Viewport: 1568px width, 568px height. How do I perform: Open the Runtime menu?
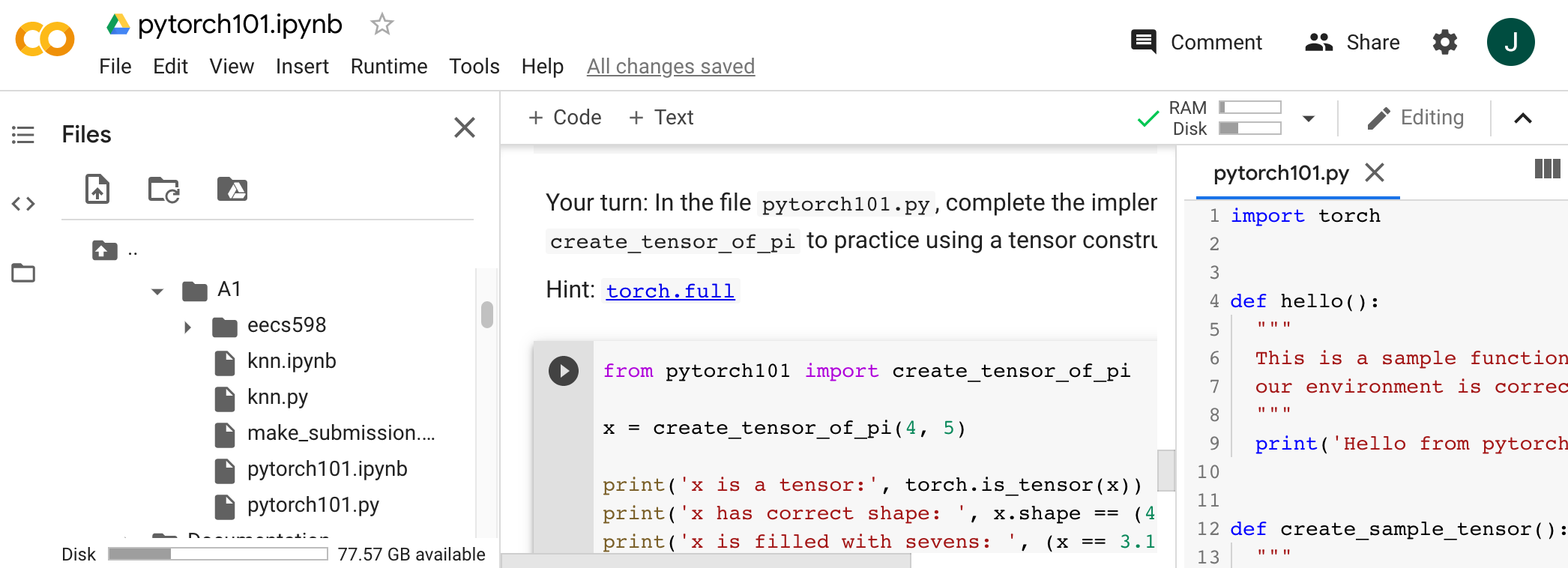pos(389,67)
